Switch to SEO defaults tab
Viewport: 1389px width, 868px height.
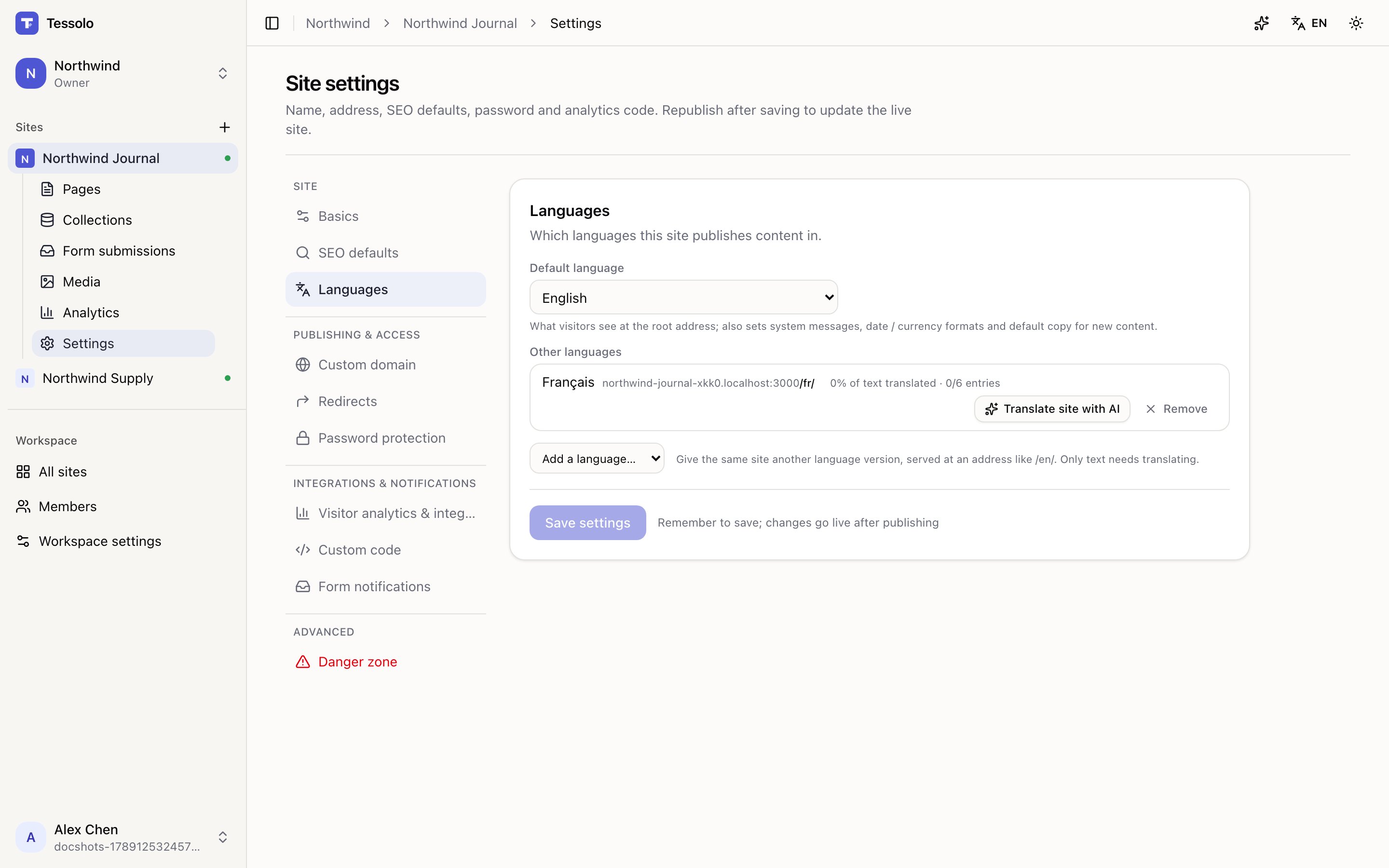(386, 253)
